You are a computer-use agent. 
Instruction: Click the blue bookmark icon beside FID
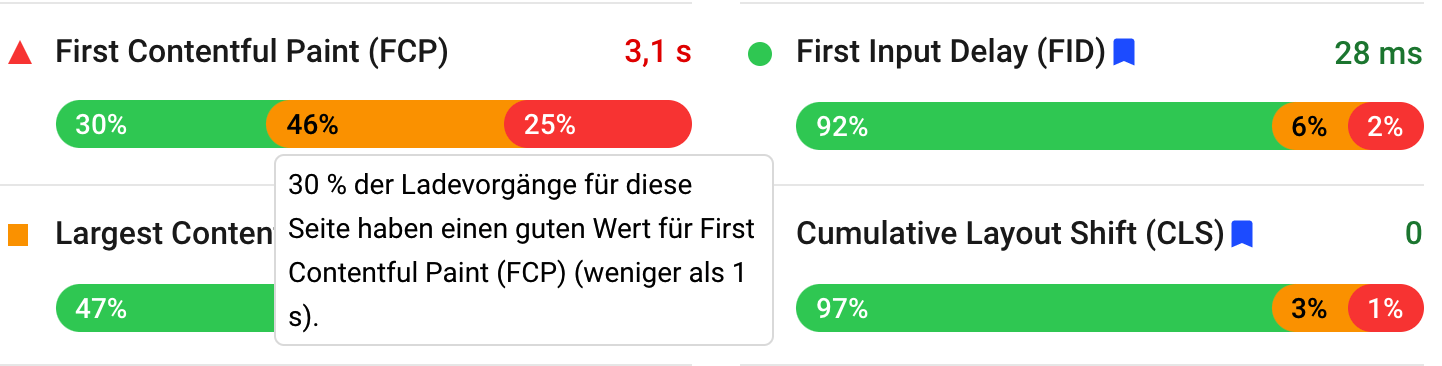1124,52
